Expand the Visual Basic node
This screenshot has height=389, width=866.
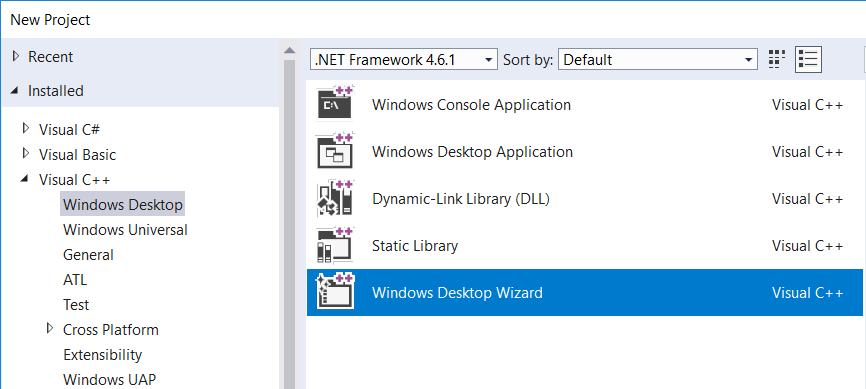click(25, 153)
